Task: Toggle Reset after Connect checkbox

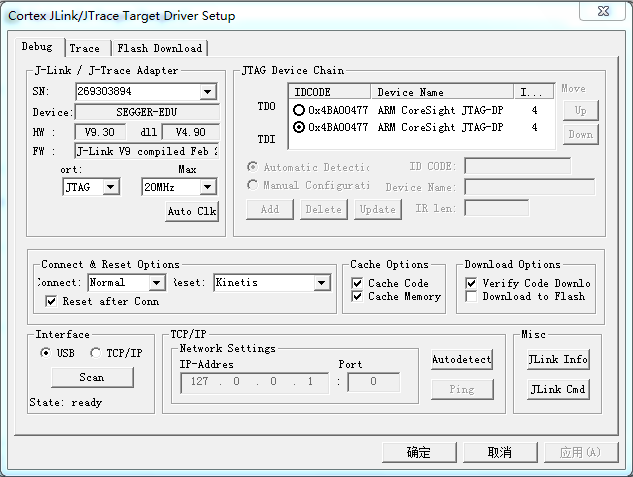Action: tap(51, 301)
